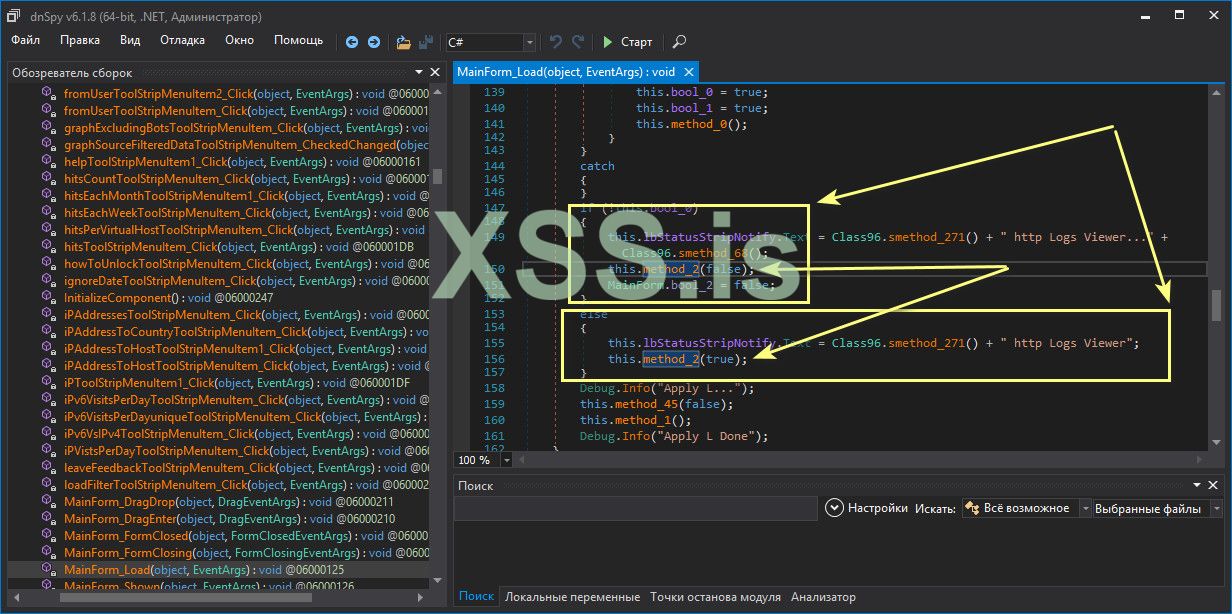
Task: Click the Open file folder icon
Action: point(403,42)
